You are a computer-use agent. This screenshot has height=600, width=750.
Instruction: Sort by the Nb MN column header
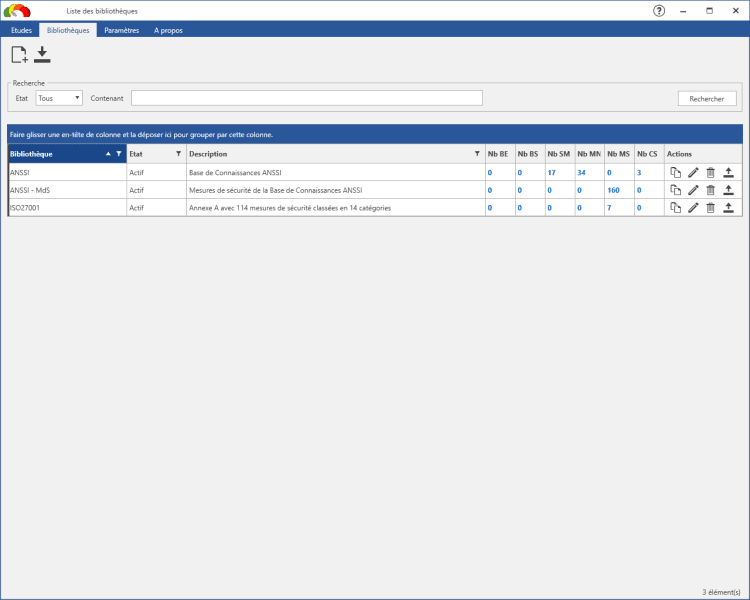point(590,154)
